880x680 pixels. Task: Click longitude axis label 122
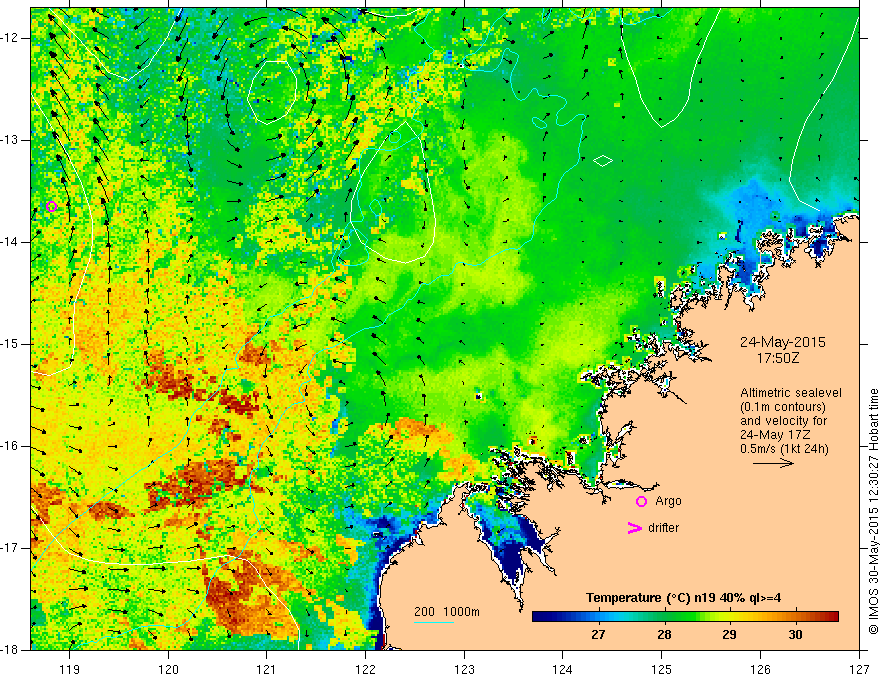[365, 669]
